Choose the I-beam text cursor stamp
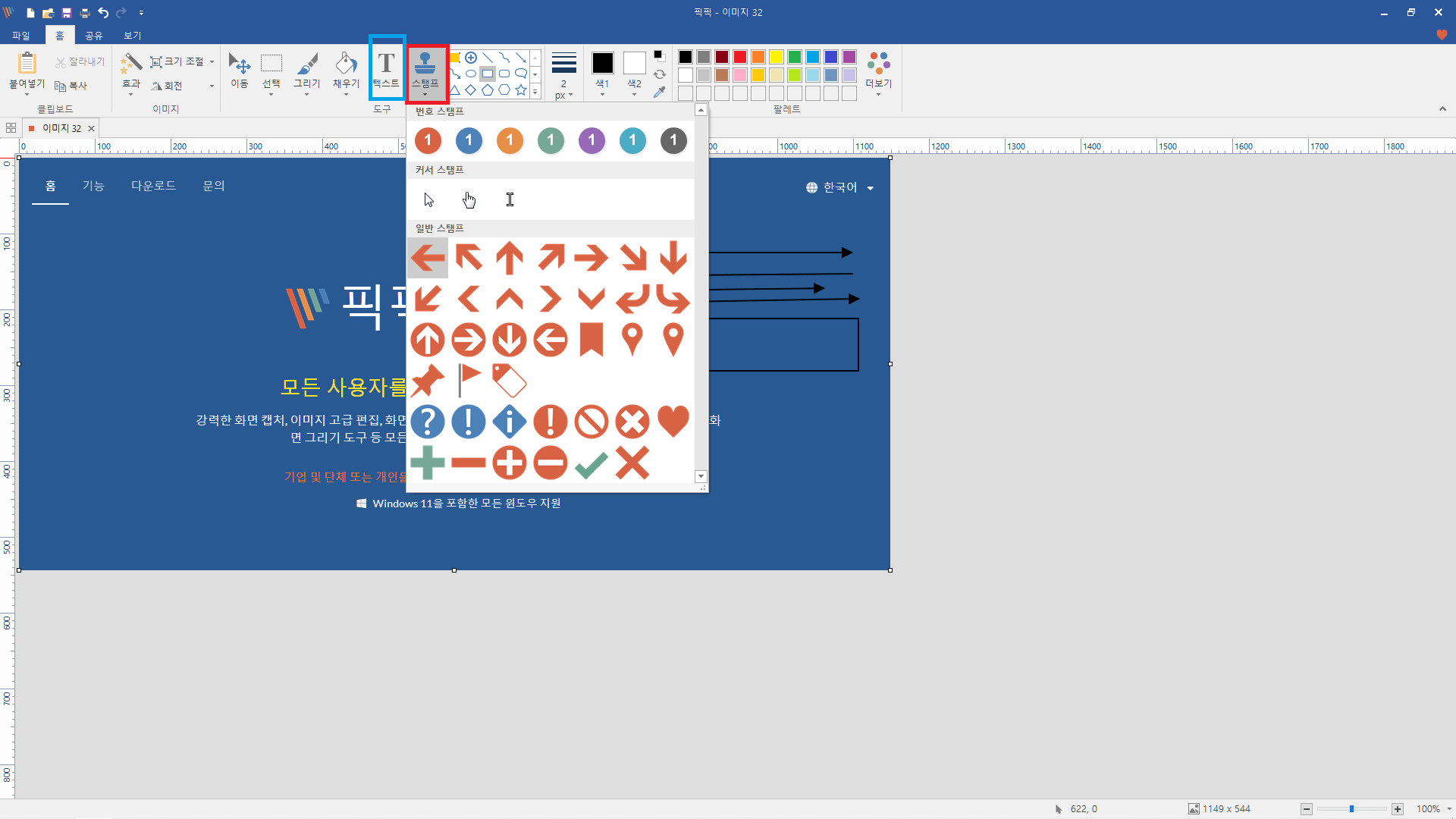The image size is (1456, 819). click(510, 199)
